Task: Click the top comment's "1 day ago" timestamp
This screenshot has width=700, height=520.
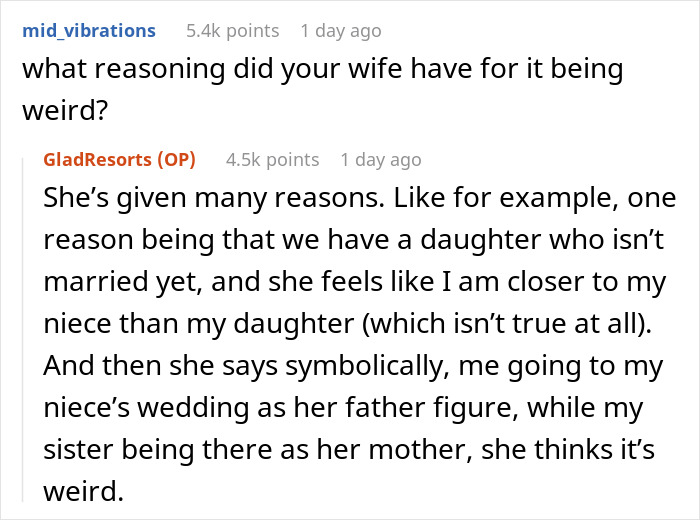Action: point(341,31)
